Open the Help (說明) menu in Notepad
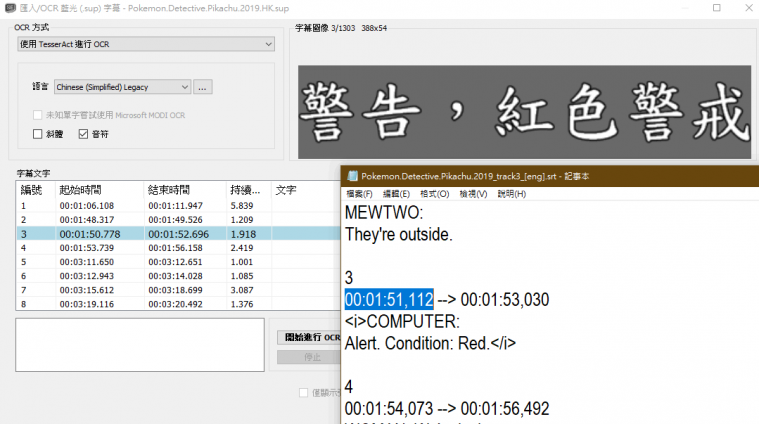Screen dimensions: 759x424 point(512,194)
